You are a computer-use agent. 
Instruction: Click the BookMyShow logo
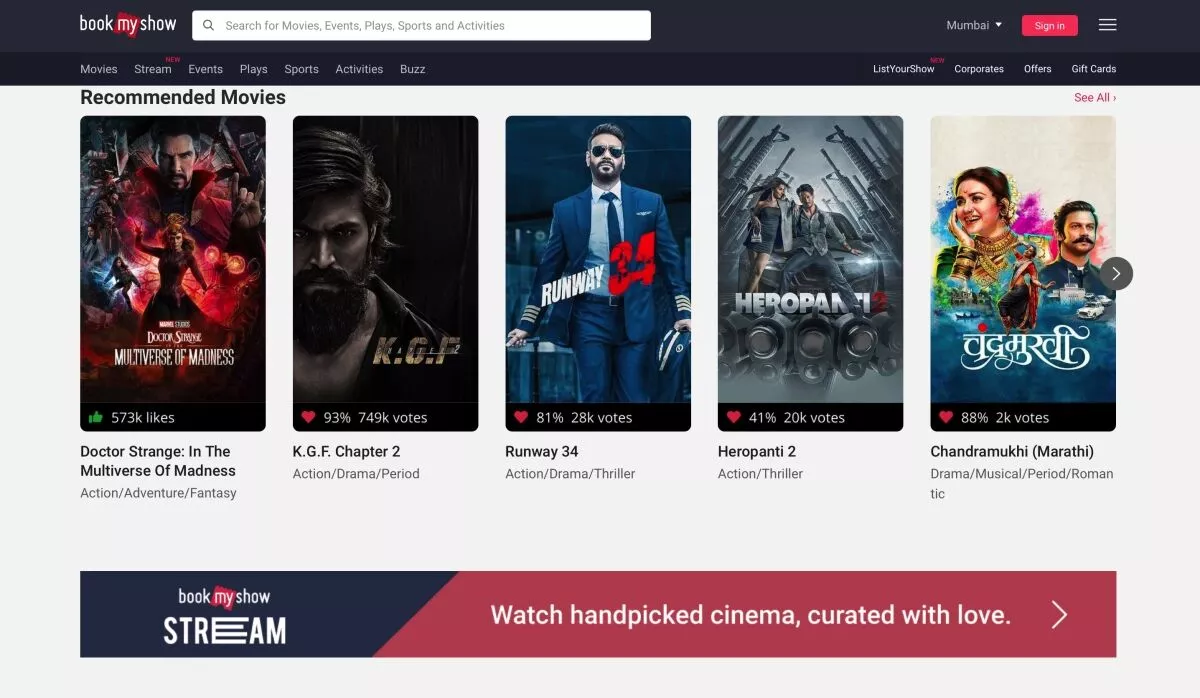click(x=128, y=24)
